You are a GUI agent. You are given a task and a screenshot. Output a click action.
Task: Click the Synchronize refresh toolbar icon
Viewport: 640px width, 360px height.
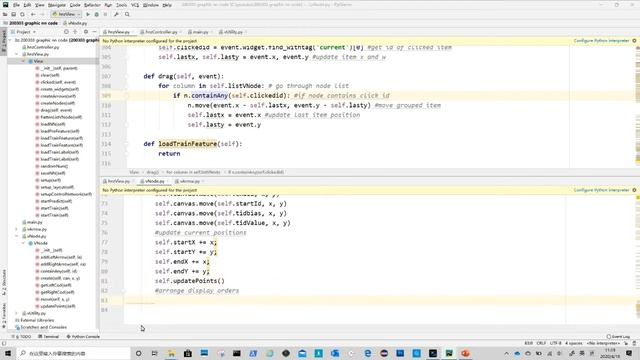(22, 14)
